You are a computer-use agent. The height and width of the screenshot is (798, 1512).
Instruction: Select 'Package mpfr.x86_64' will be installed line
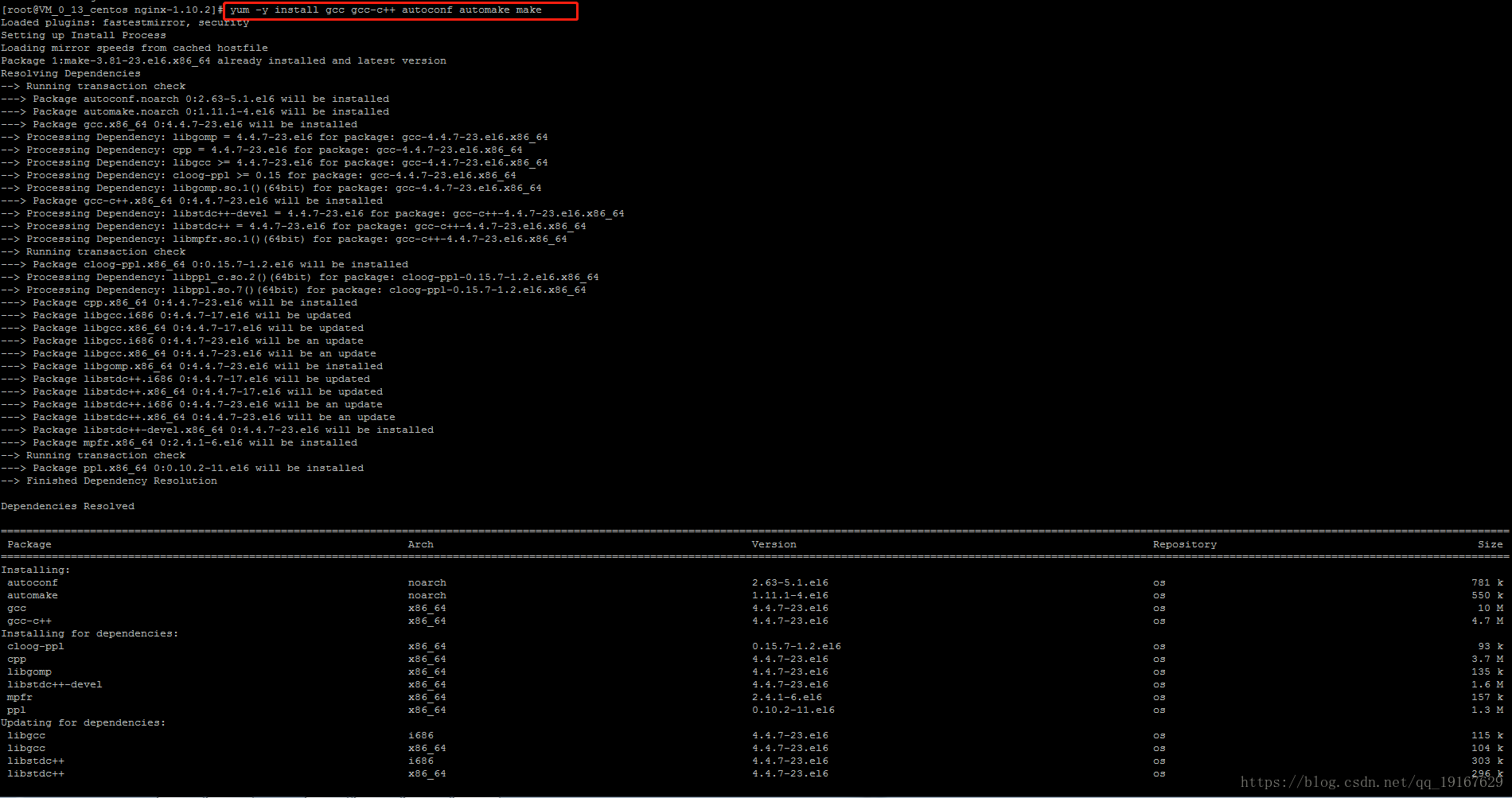pos(179,443)
